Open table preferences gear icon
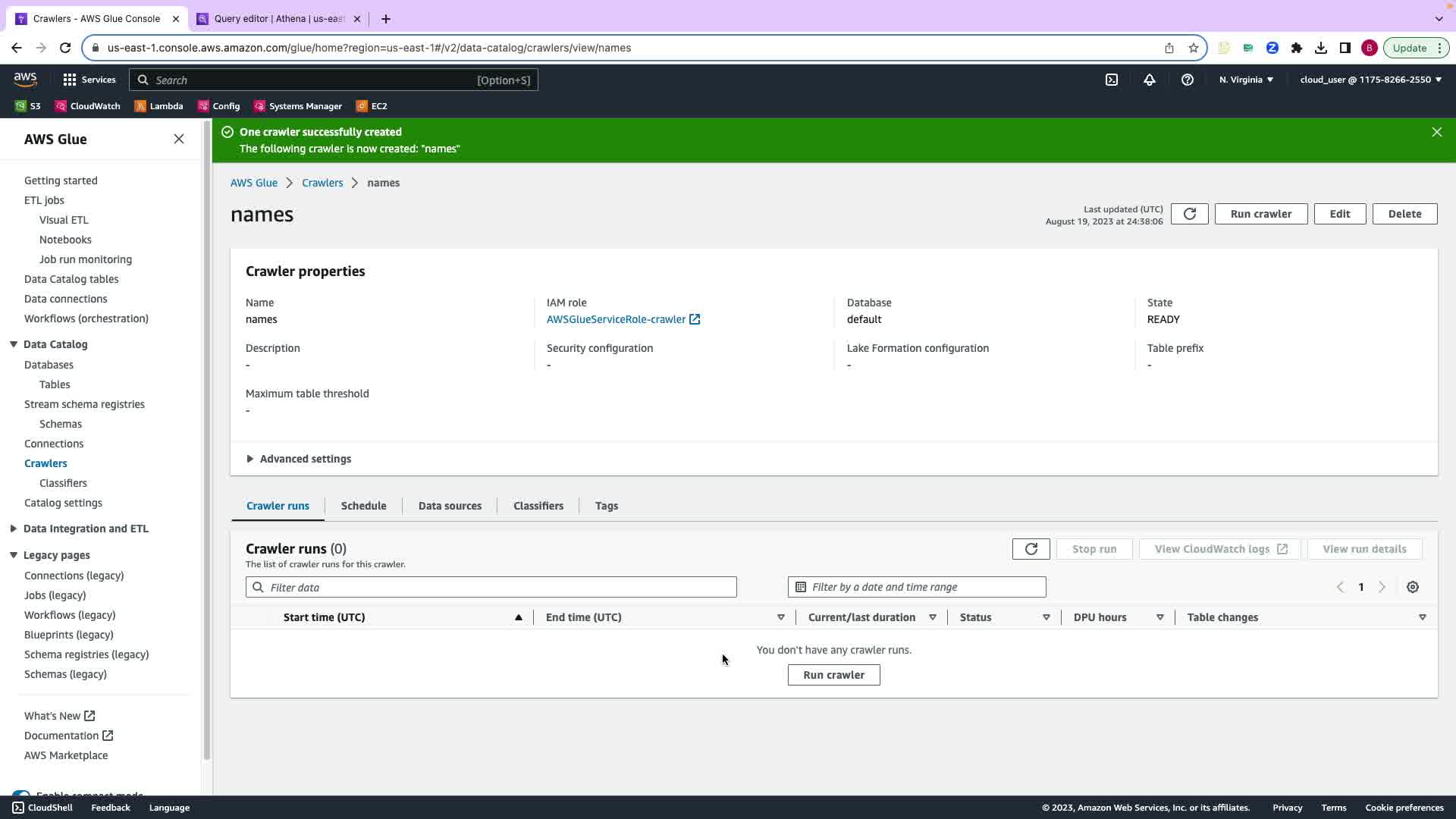Image resolution: width=1456 pixels, height=819 pixels. pyautogui.click(x=1412, y=587)
